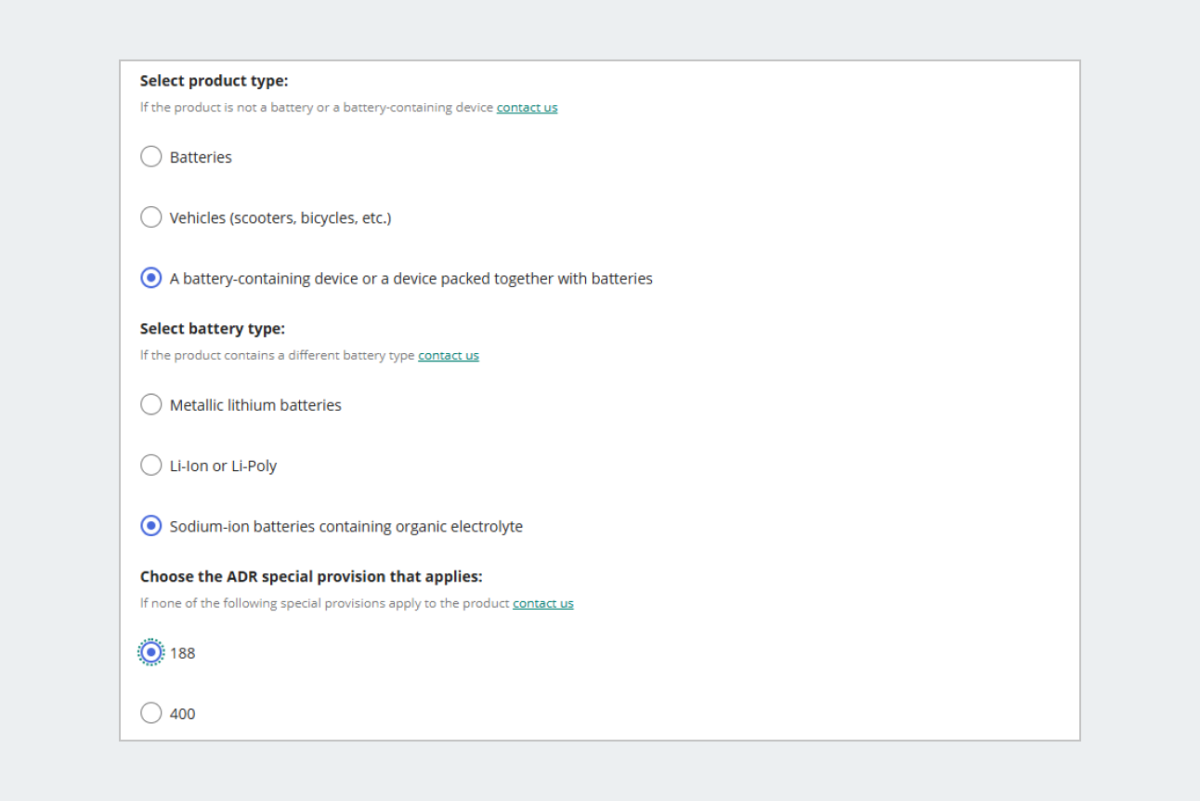This screenshot has width=1200, height=801.
Task: Click 'Vehicles (scooters, bicycles, etc.)' label text
Action: point(280,218)
